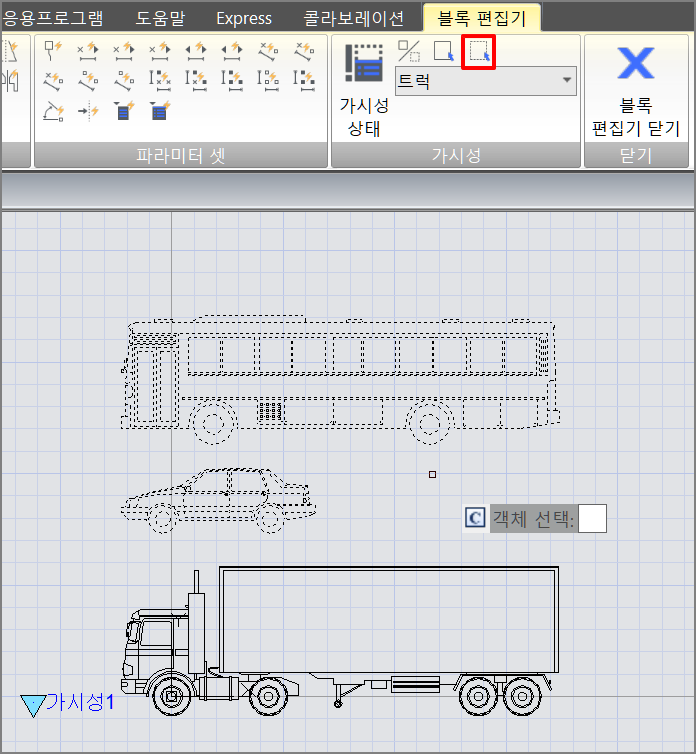696x754 pixels.
Task: Click the 가시성 panel title bar
Action: click(x=456, y=155)
